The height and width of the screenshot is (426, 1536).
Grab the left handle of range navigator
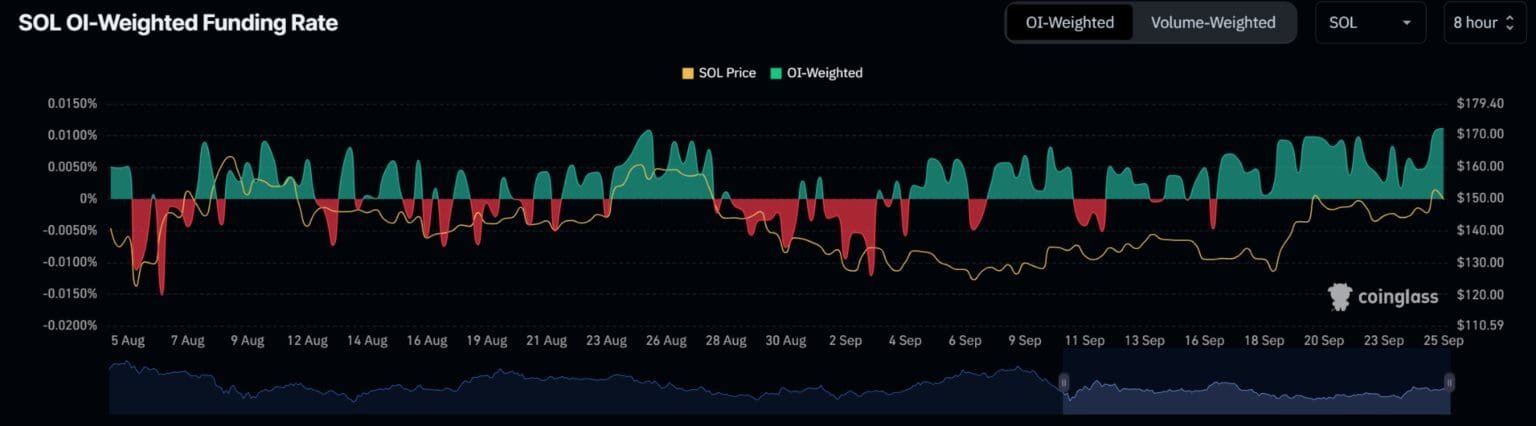tap(1064, 382)
